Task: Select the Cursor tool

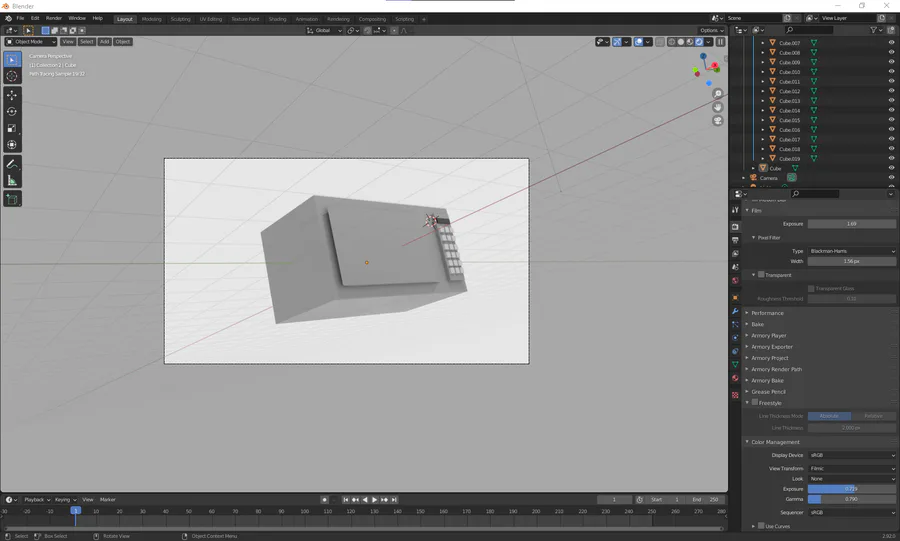Action: [12, 76]
